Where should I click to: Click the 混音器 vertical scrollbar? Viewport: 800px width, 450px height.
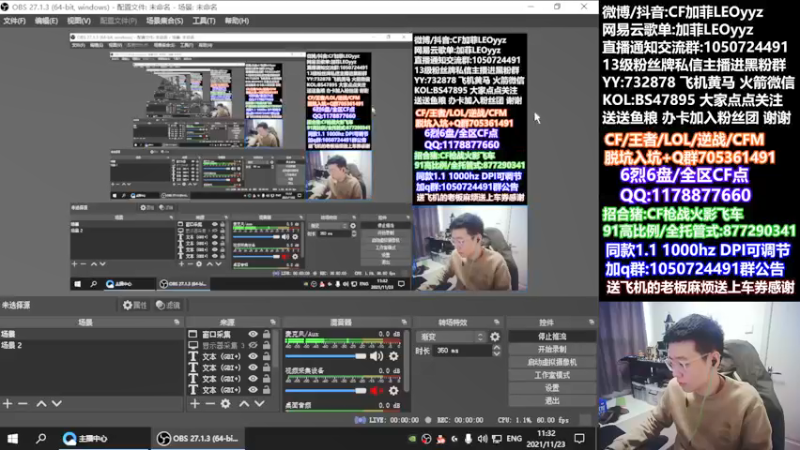406,360
